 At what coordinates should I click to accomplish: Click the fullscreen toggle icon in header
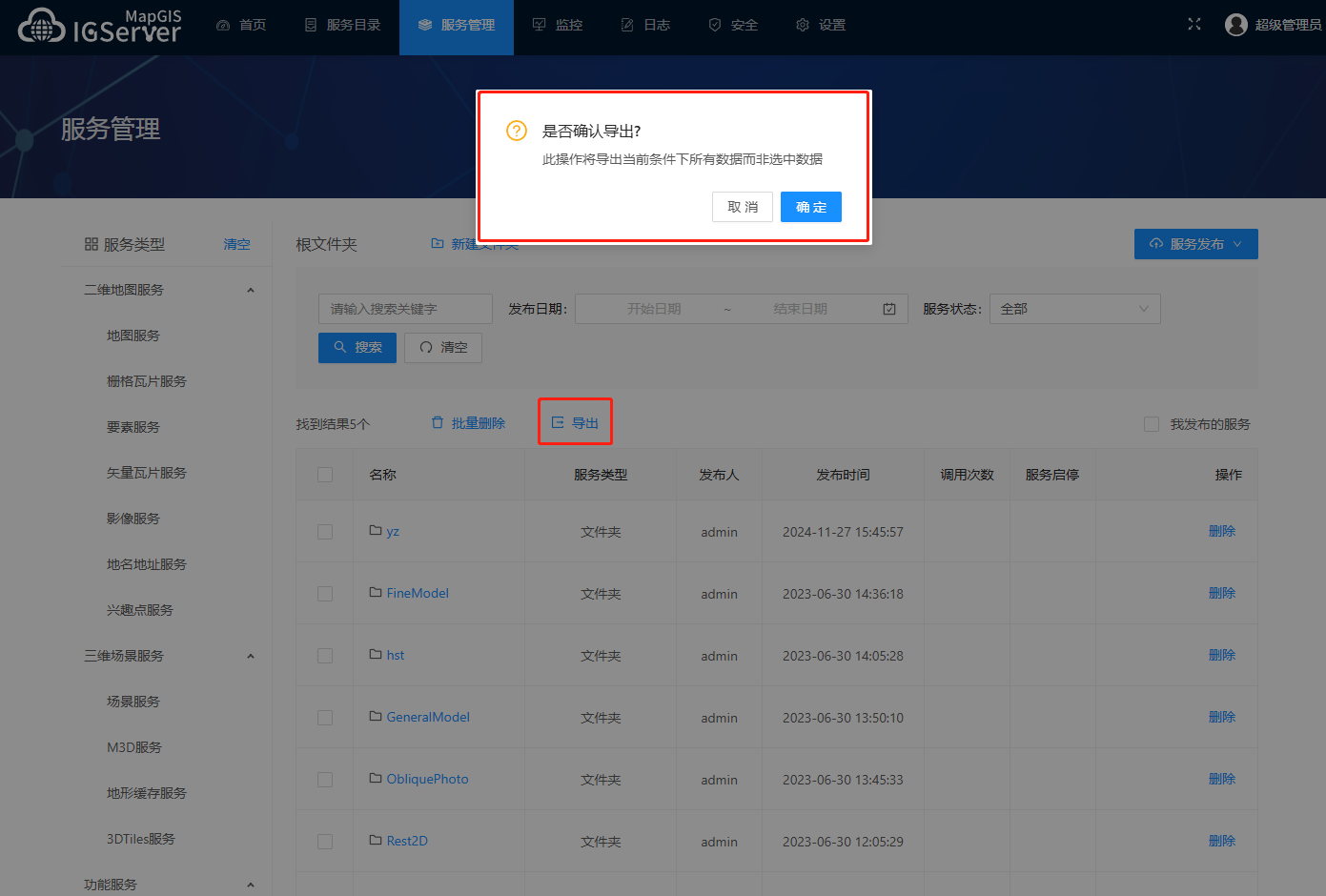[1193, 25]
